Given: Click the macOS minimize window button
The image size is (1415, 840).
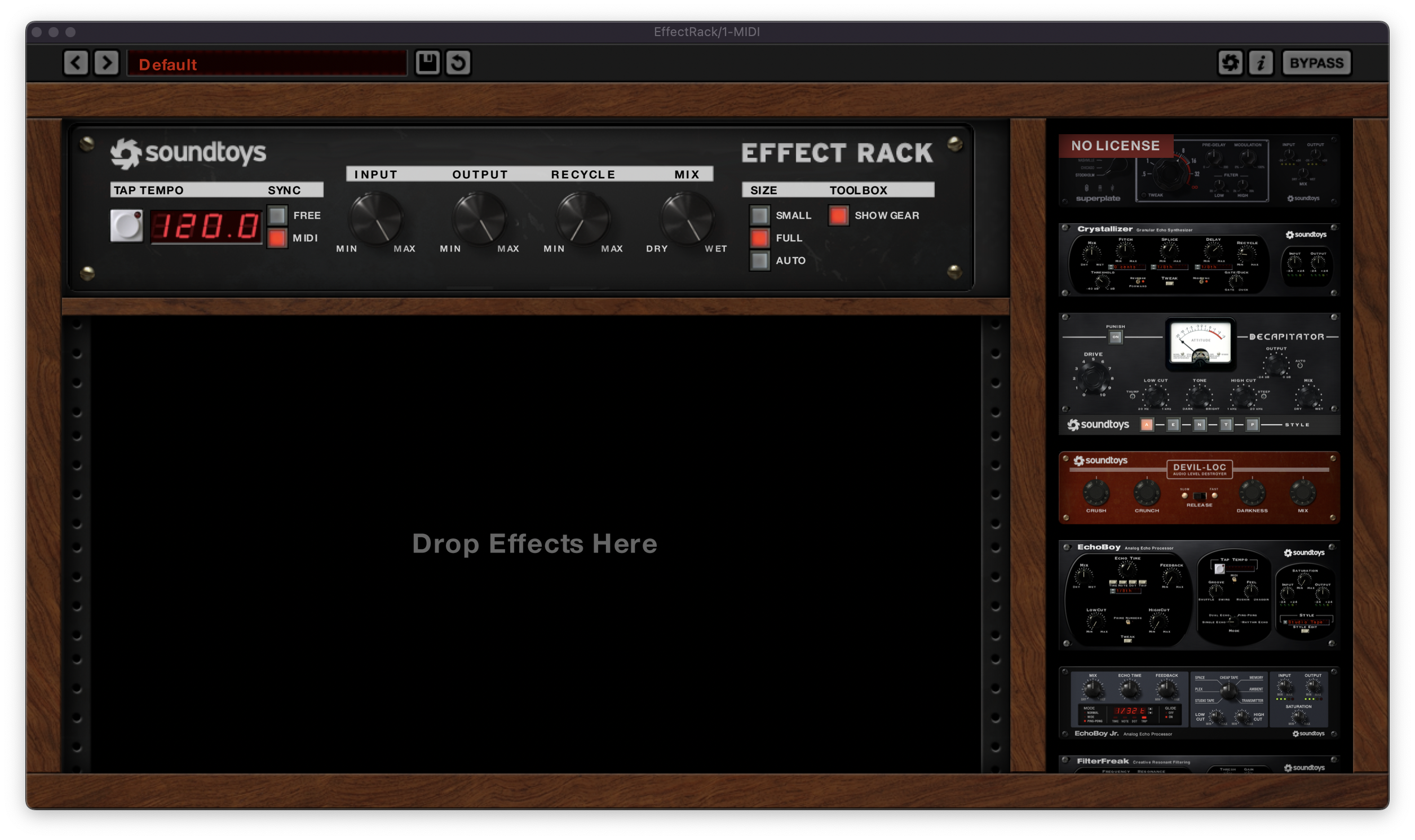Looking at the screenshot, I should pos(54,32).
